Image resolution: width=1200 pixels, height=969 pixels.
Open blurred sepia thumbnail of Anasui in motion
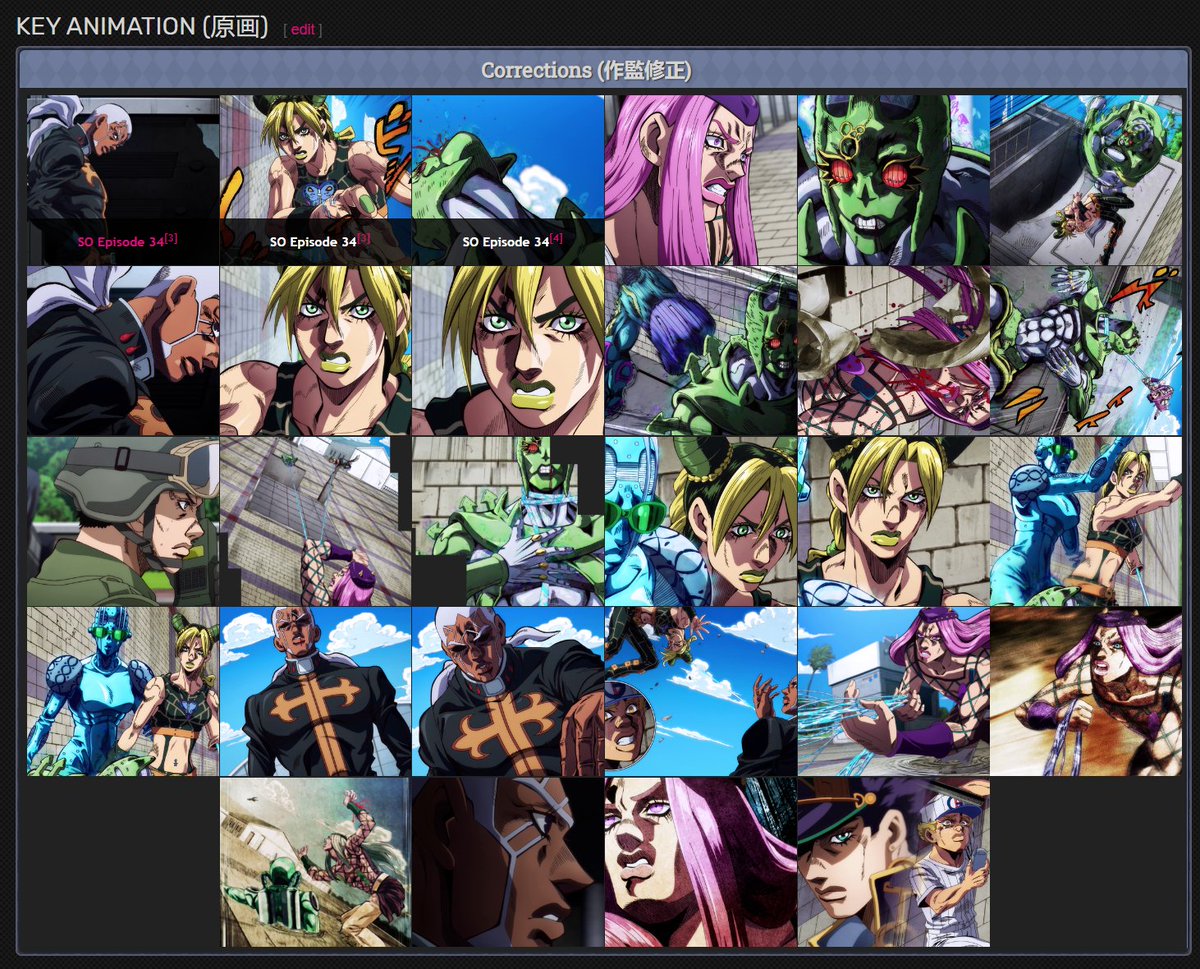pos(1086,692)
